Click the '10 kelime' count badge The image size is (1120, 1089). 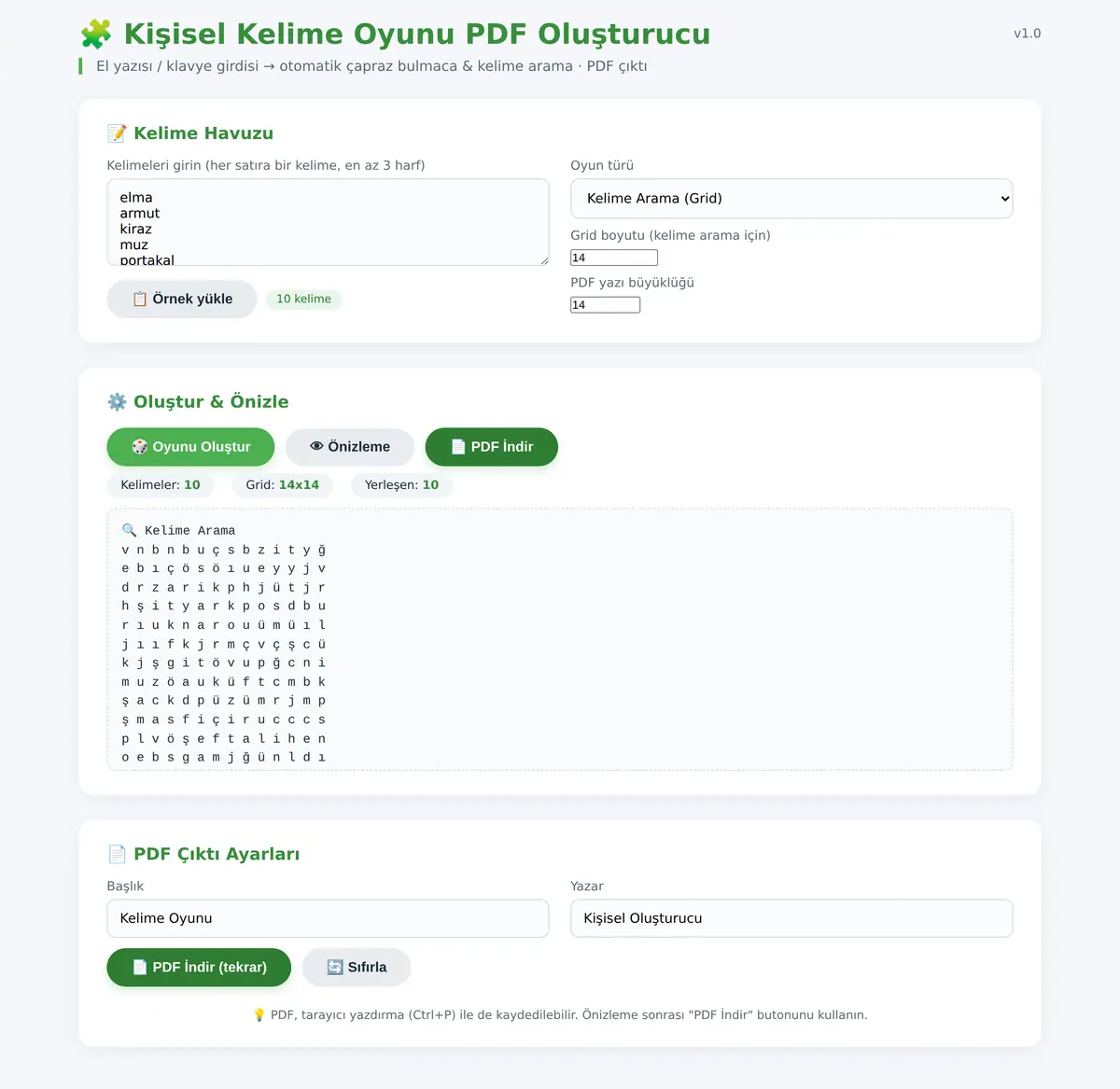[304, 300]
